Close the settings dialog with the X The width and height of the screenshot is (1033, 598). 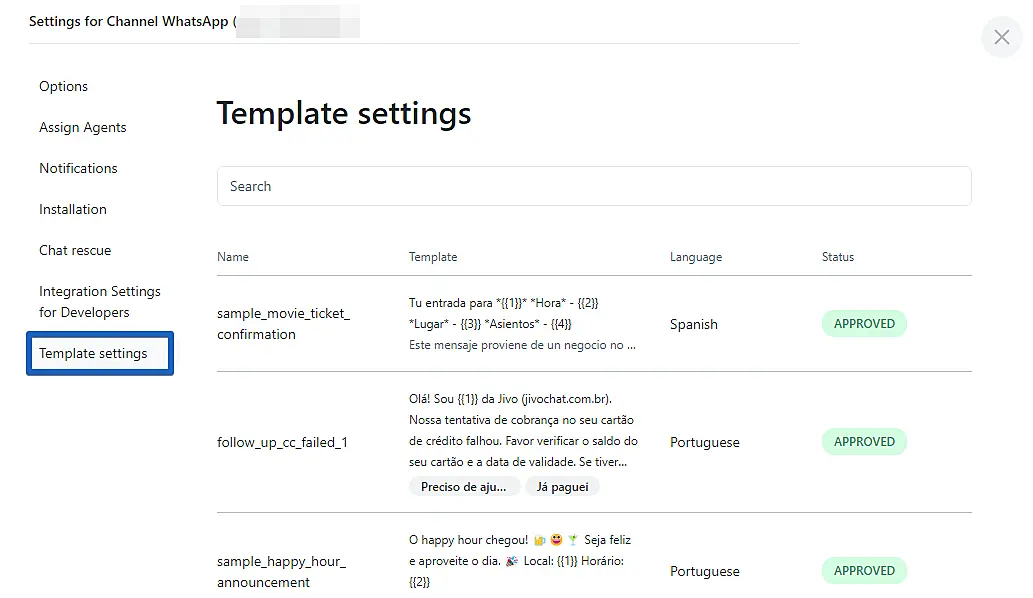point(1002,38)
